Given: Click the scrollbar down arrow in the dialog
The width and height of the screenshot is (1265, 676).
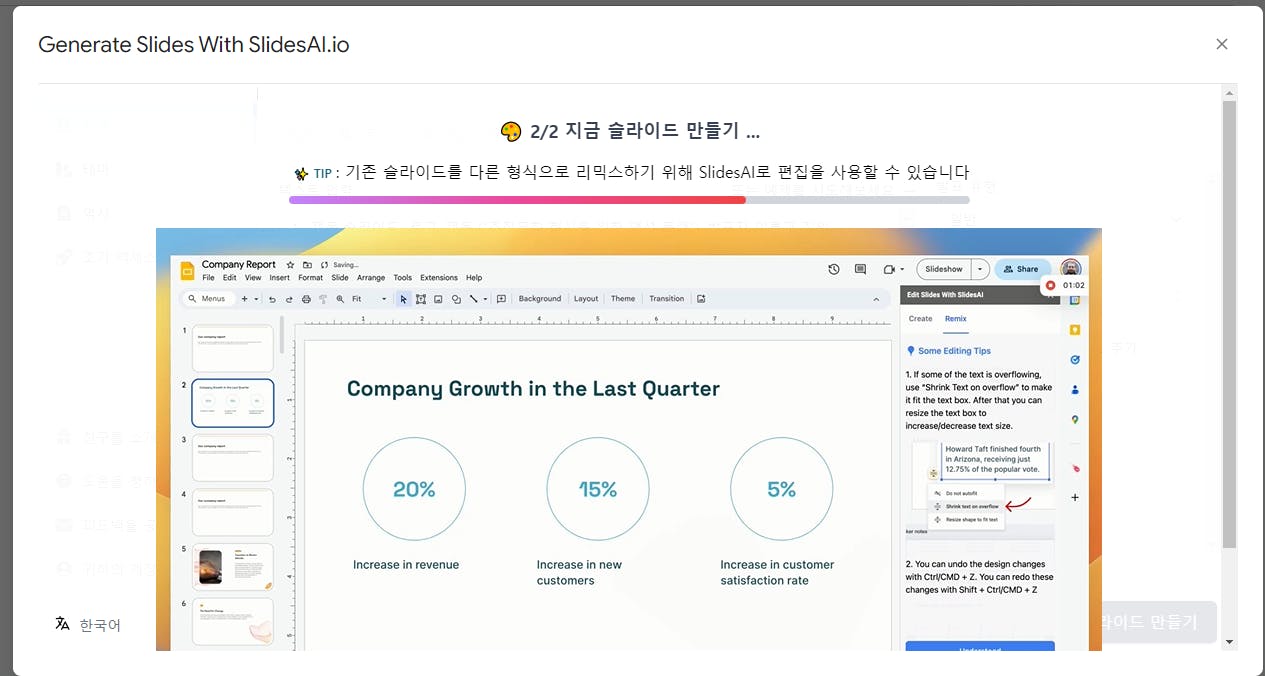Looking at the screenshot, I should (1229, 642).
